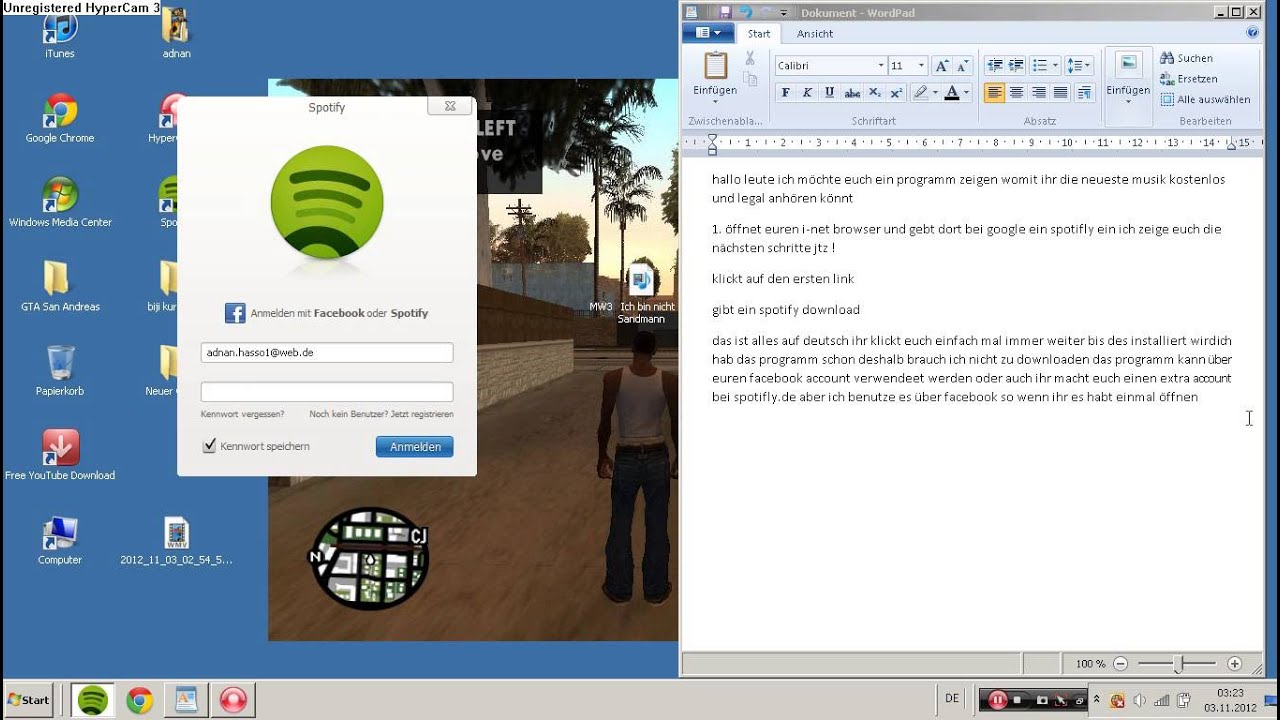Screen dimensions: 1280x720
Task: Click the volume speaker tray icon
Action: point(1140,700)
